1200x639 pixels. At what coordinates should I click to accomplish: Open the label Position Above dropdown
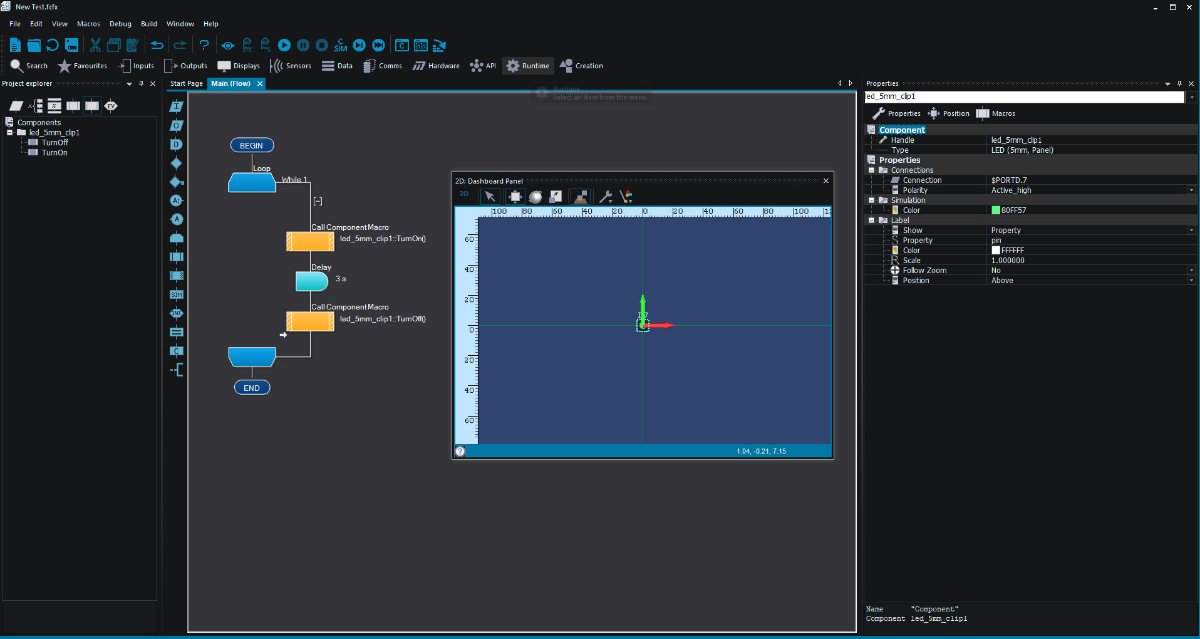pos(1192,280)
